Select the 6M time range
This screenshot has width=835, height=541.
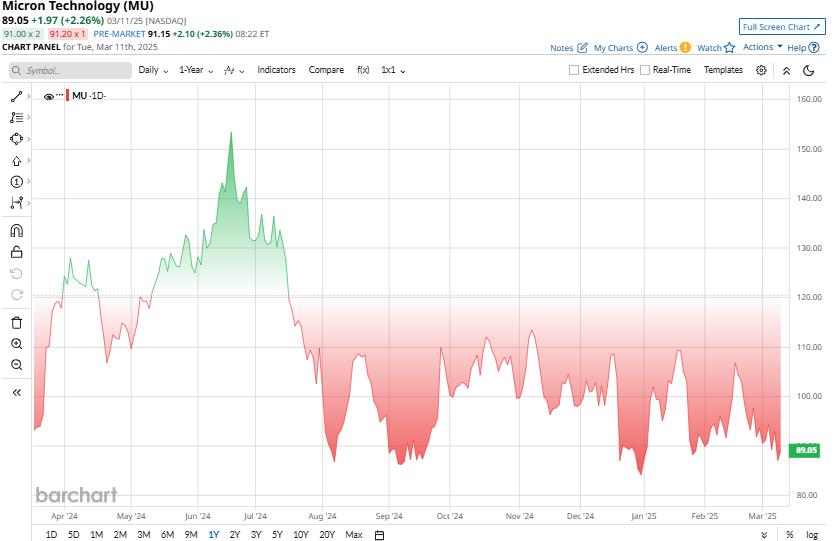167,535
